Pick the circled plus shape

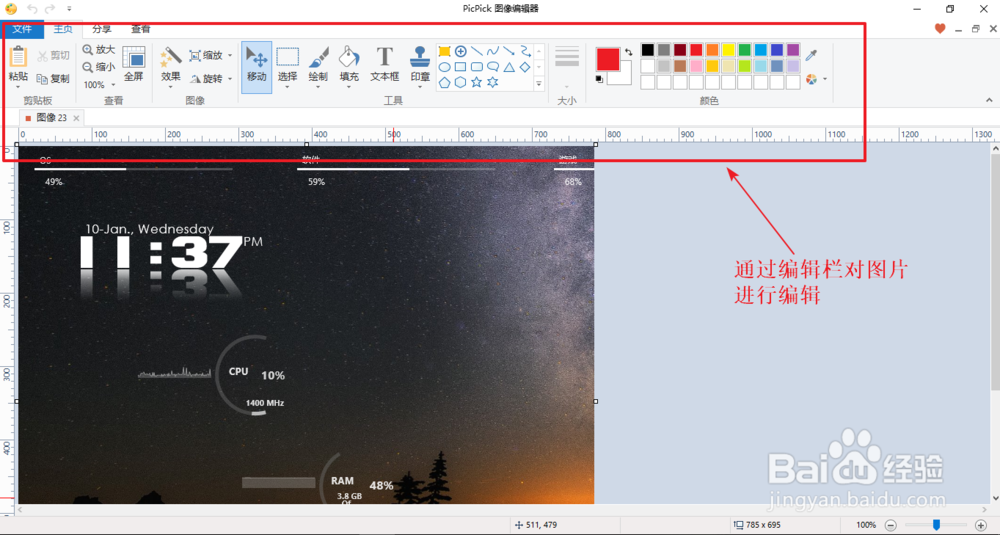click(x=460, y=51)
